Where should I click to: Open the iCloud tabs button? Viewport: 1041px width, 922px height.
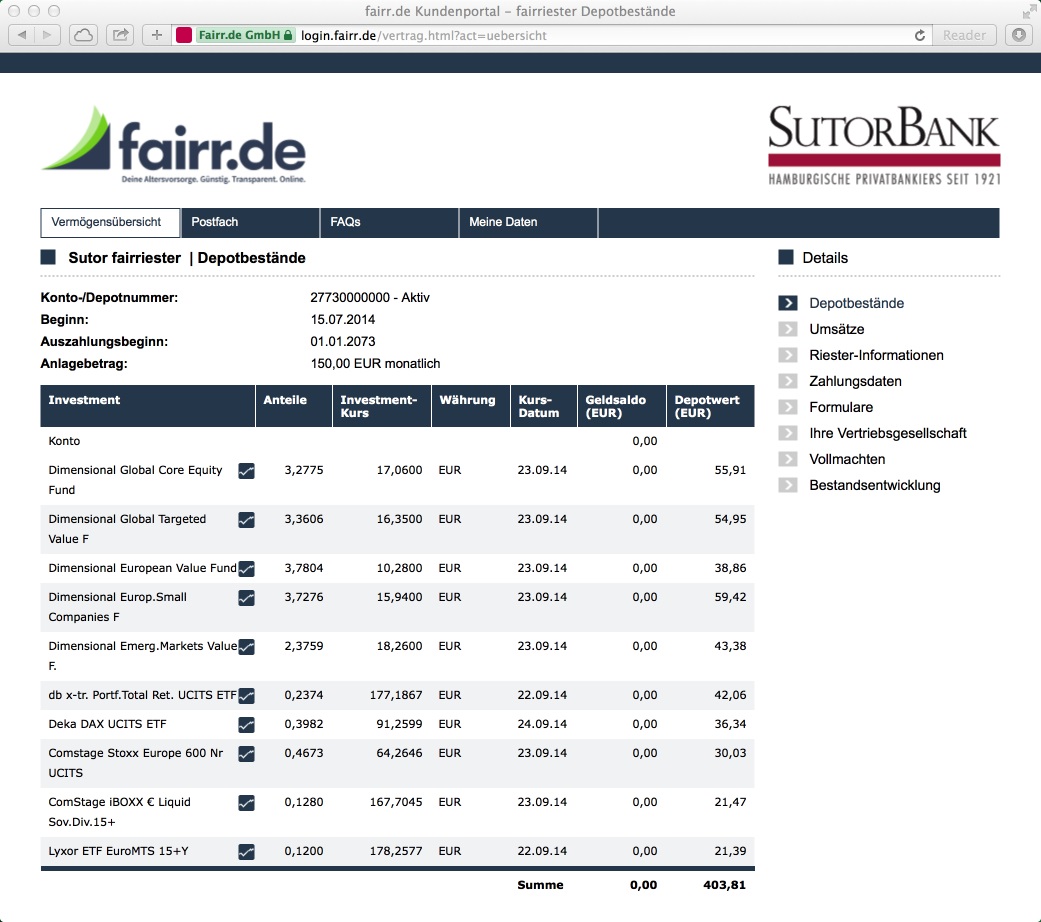(x=84, y=35)
